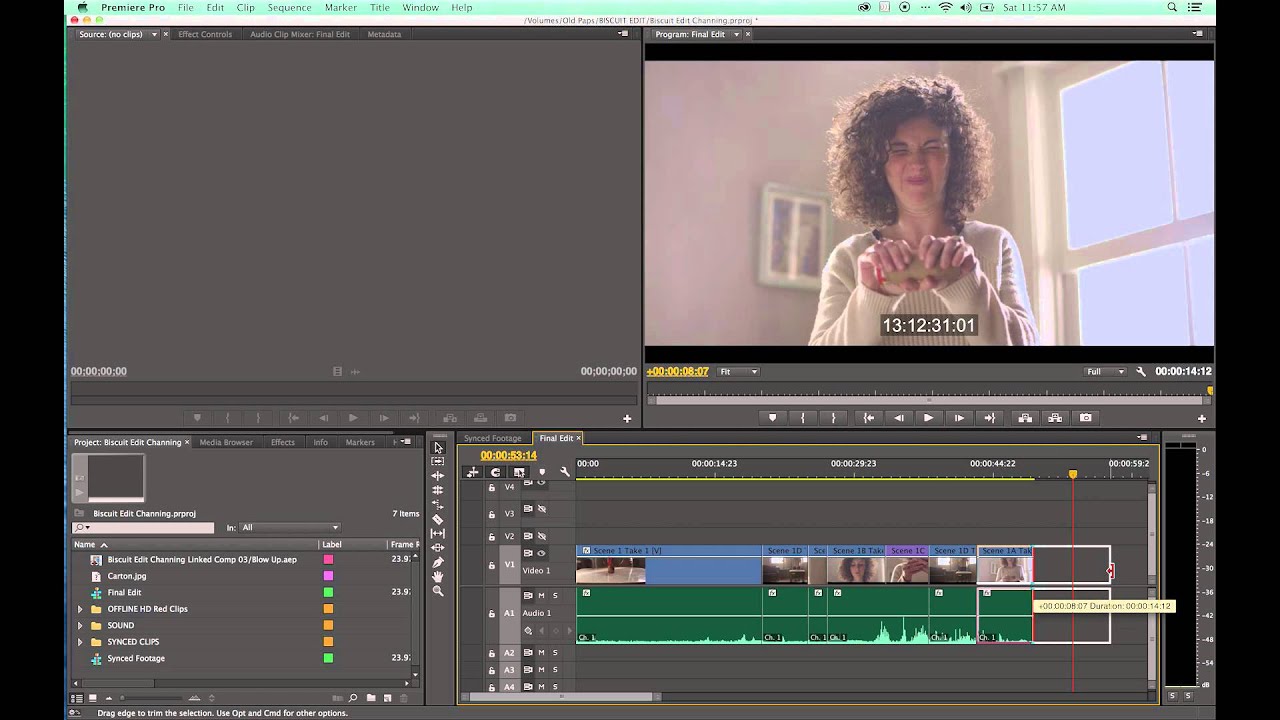
Task: Solo audio track A3
Action: click(555, 670)
